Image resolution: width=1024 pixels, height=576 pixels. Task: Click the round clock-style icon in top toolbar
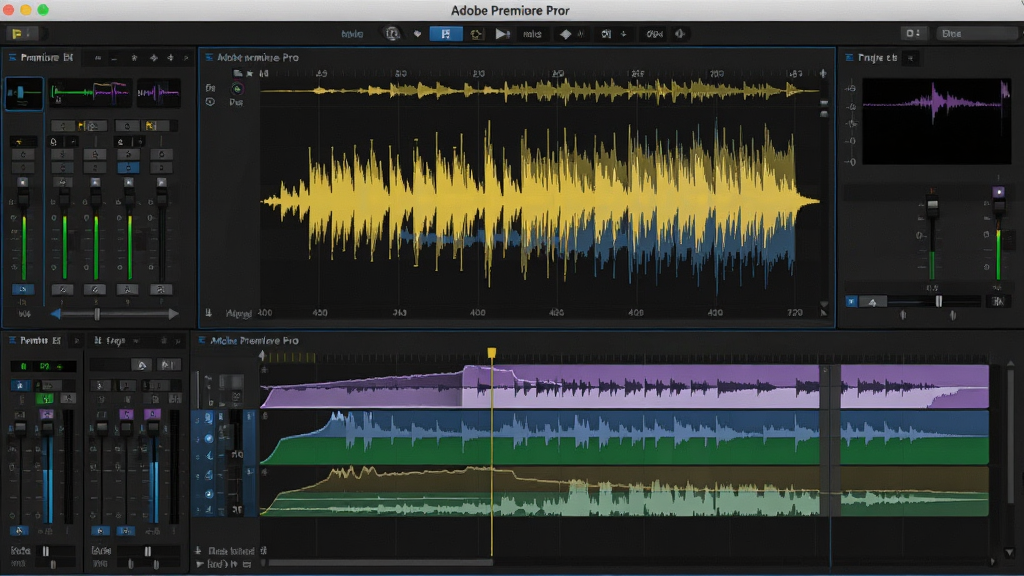392,33
